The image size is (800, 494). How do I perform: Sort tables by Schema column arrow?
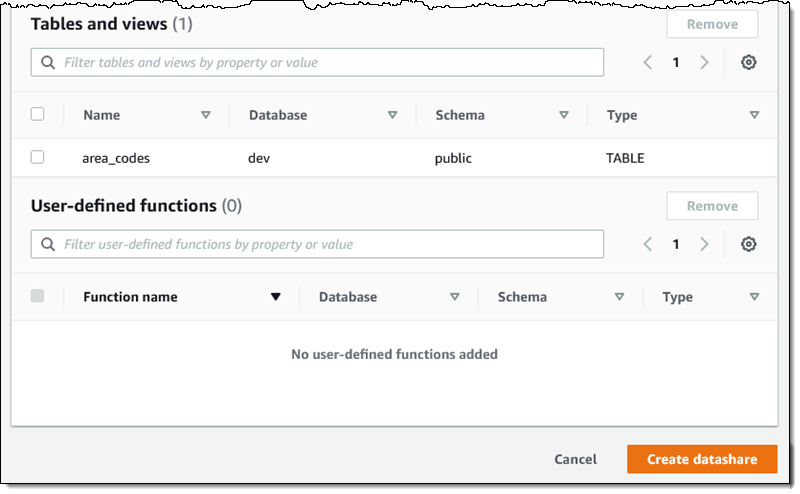pyautogui.click(x=564, y=115)
